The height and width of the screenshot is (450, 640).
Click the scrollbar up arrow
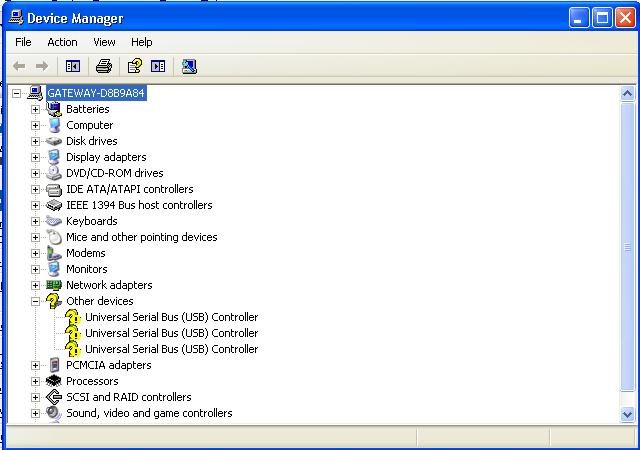(x=627, y=94)
